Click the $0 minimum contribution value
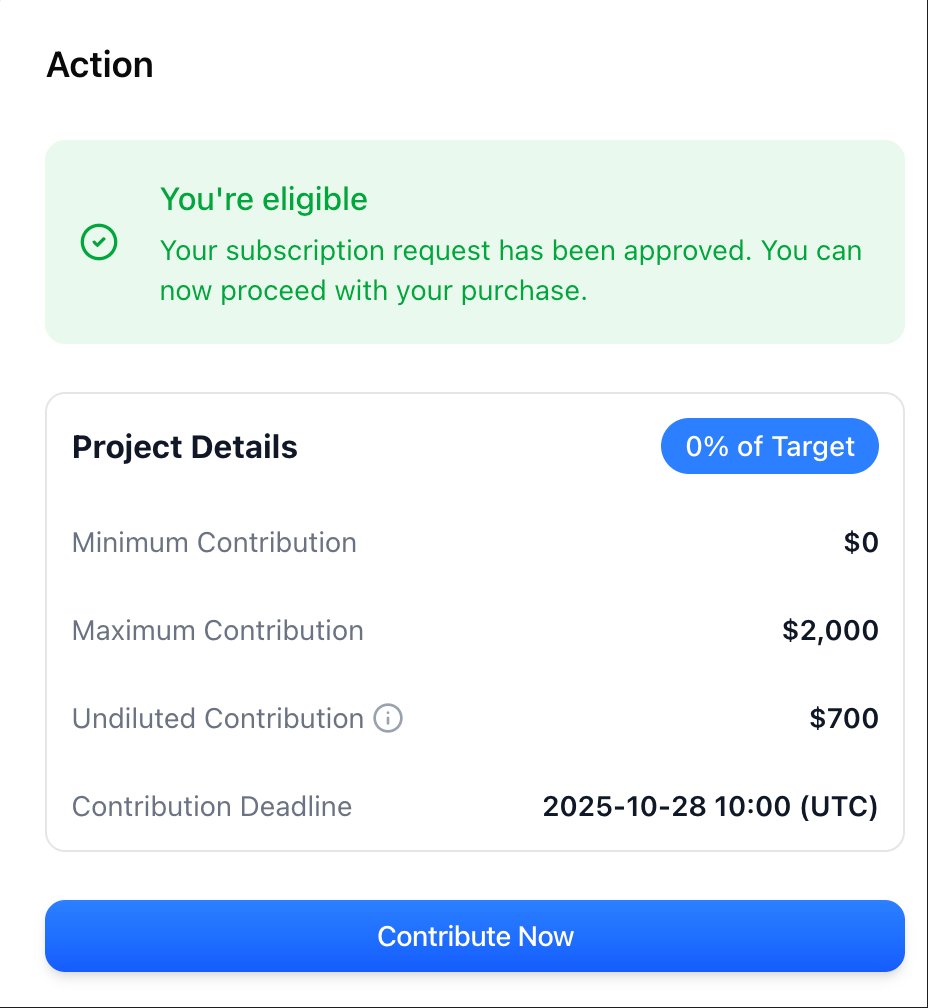This screenshot has height=1008, width=928. point(860,543)
